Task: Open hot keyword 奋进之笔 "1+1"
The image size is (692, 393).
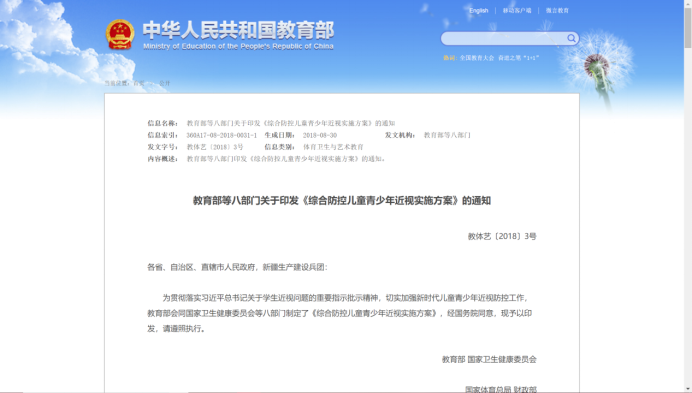Action: (x=519, y=58)
